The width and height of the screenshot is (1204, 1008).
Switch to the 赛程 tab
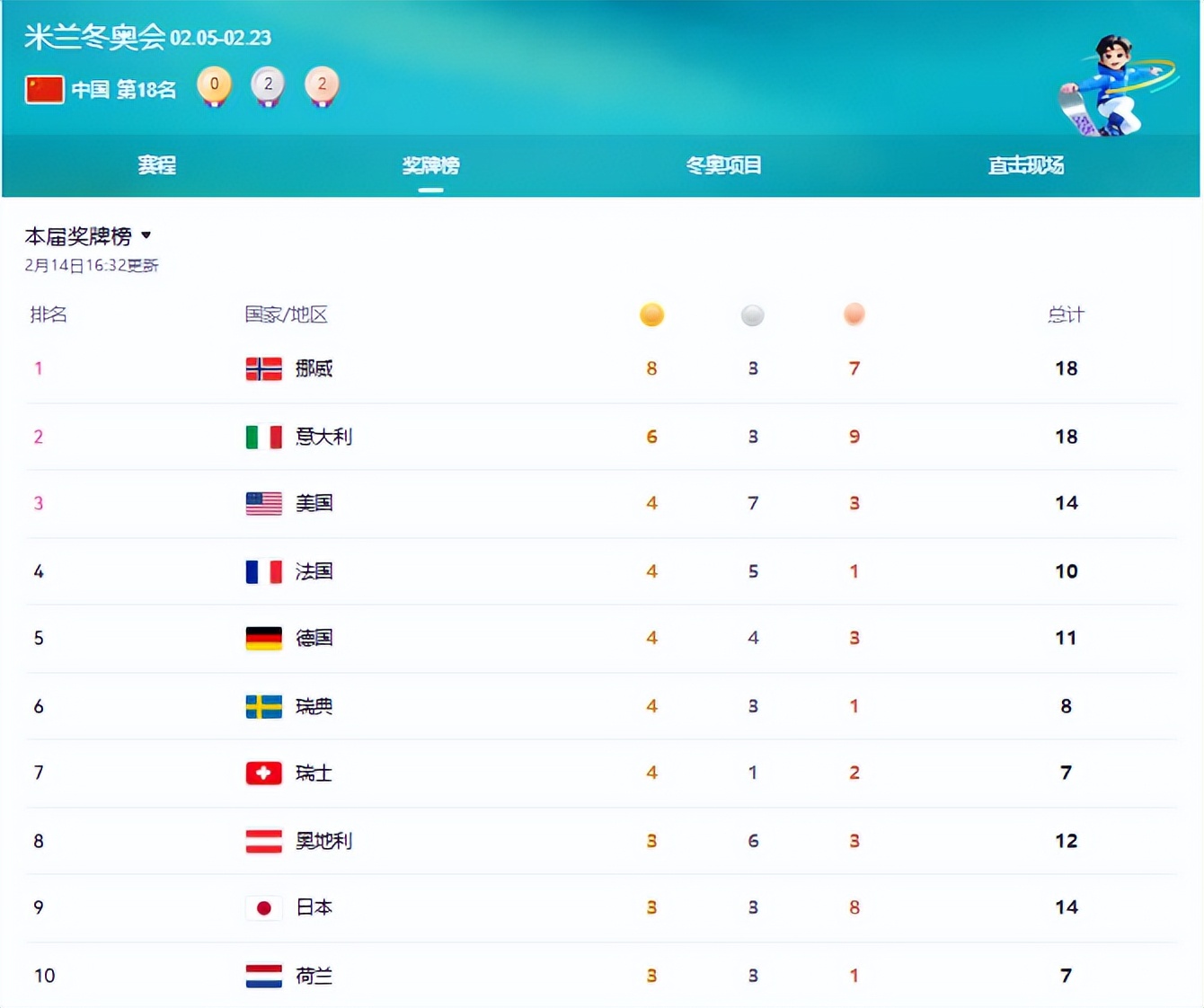click(156, 165)
